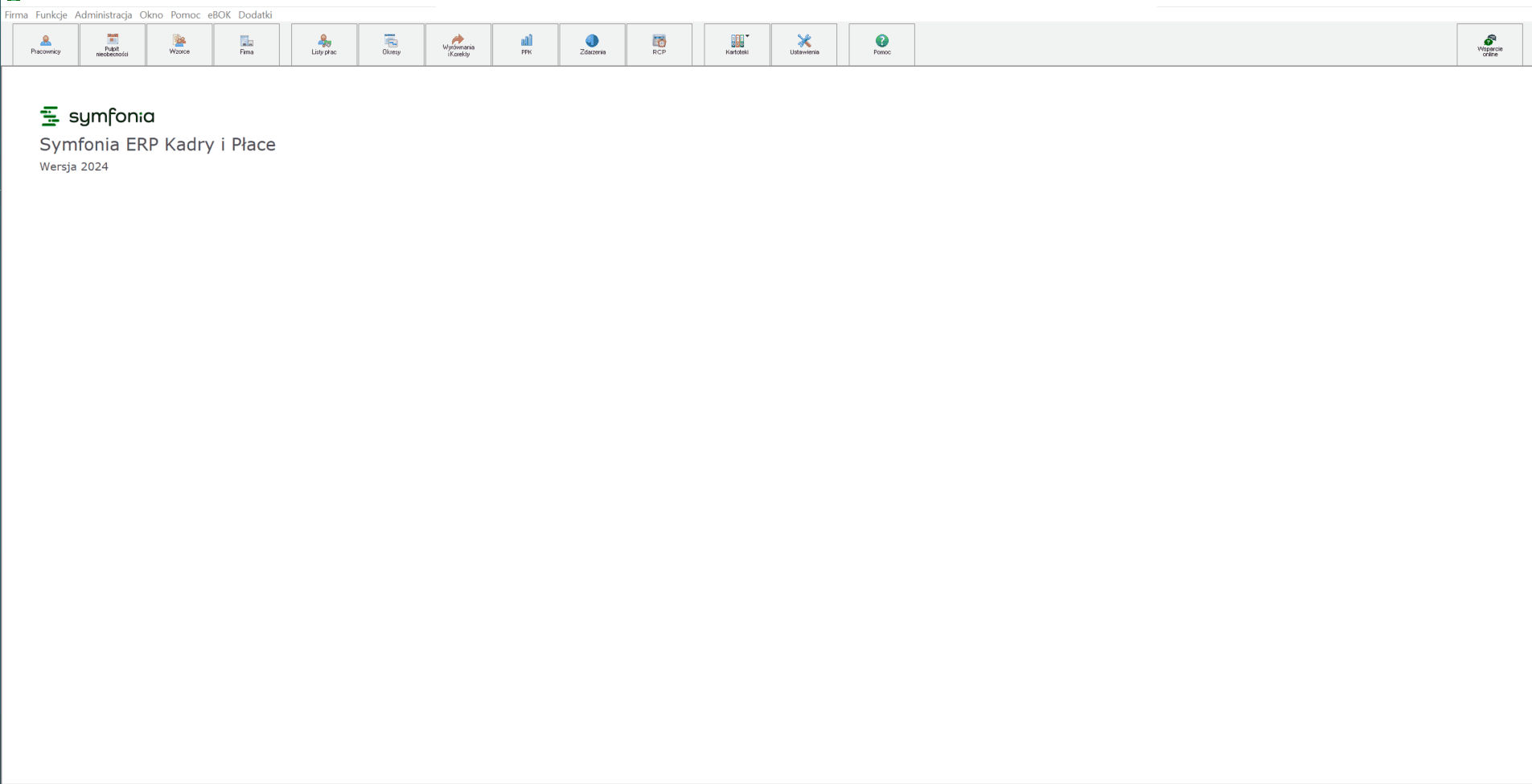Open the PPK chart icon
Image resolution: width=1532 pixels, height=784 pixels.
point(526,44)
